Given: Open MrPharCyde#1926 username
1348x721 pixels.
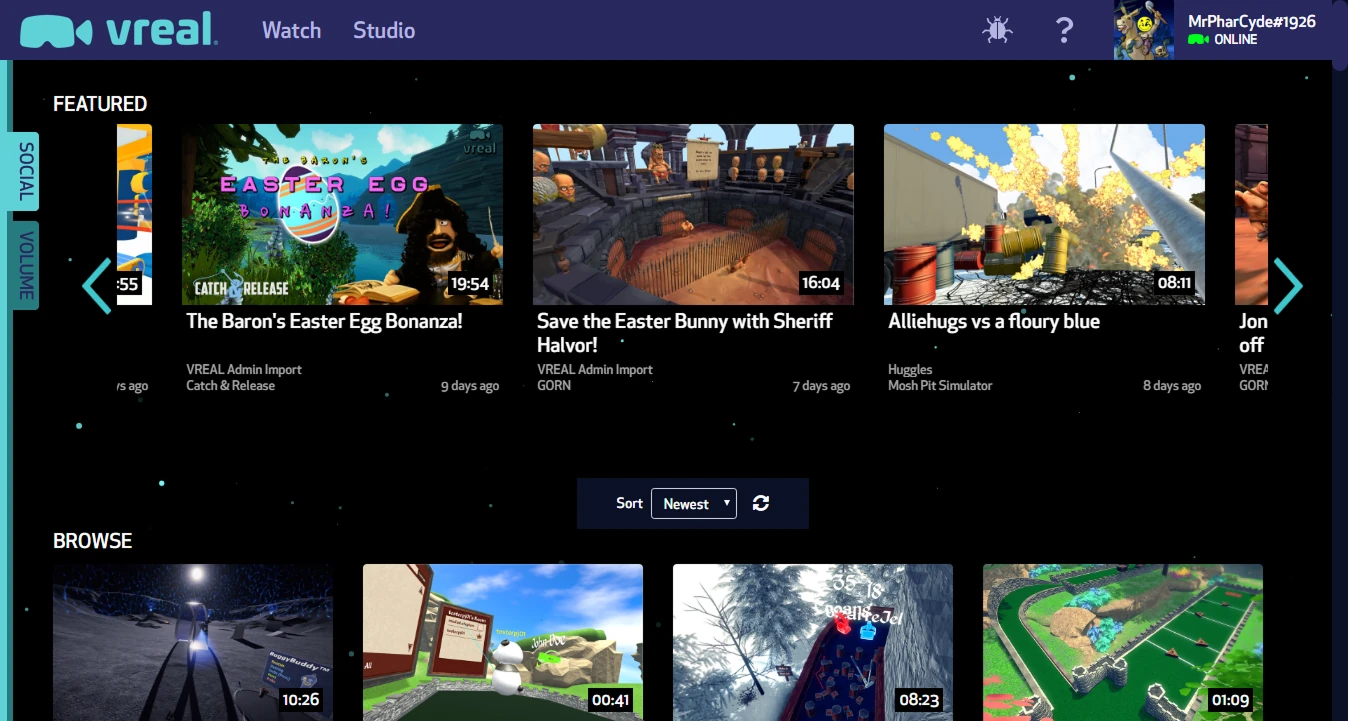Looking at the screenshot, I should point(1251,21).
